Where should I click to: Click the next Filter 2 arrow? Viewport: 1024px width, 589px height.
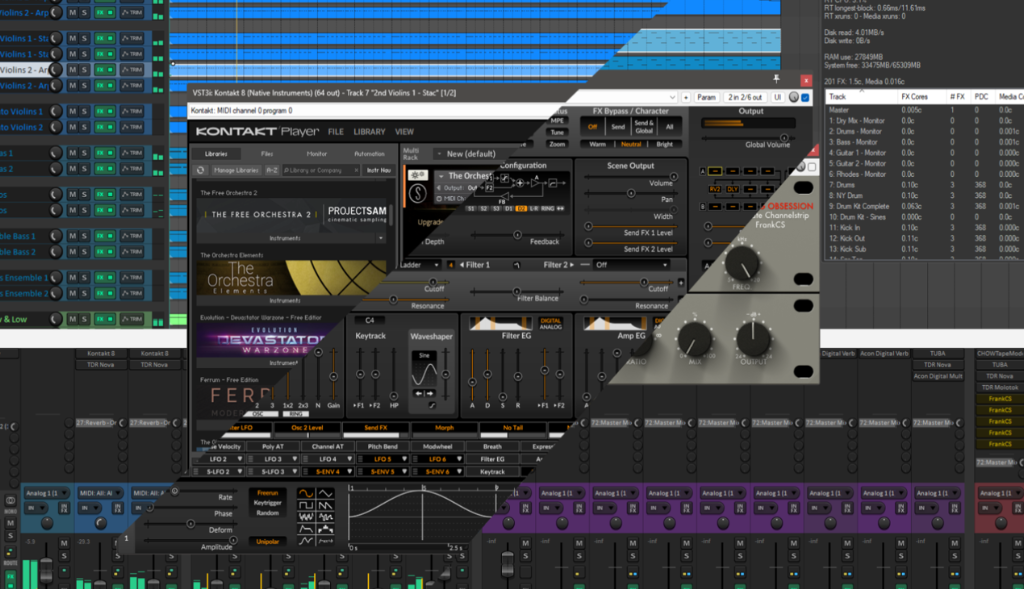(x=572, y=264)
